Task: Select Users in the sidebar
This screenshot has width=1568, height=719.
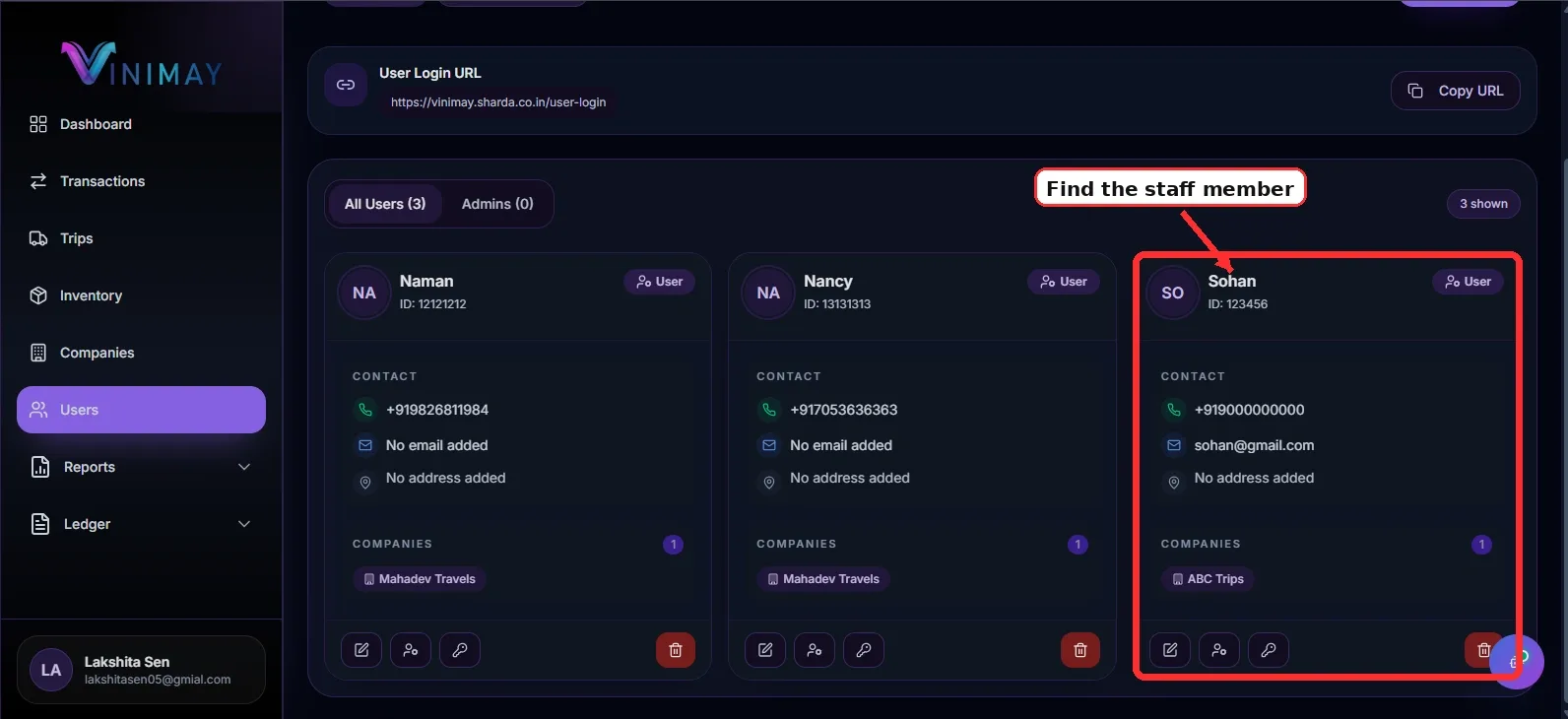Action: [x=141, y=410]
